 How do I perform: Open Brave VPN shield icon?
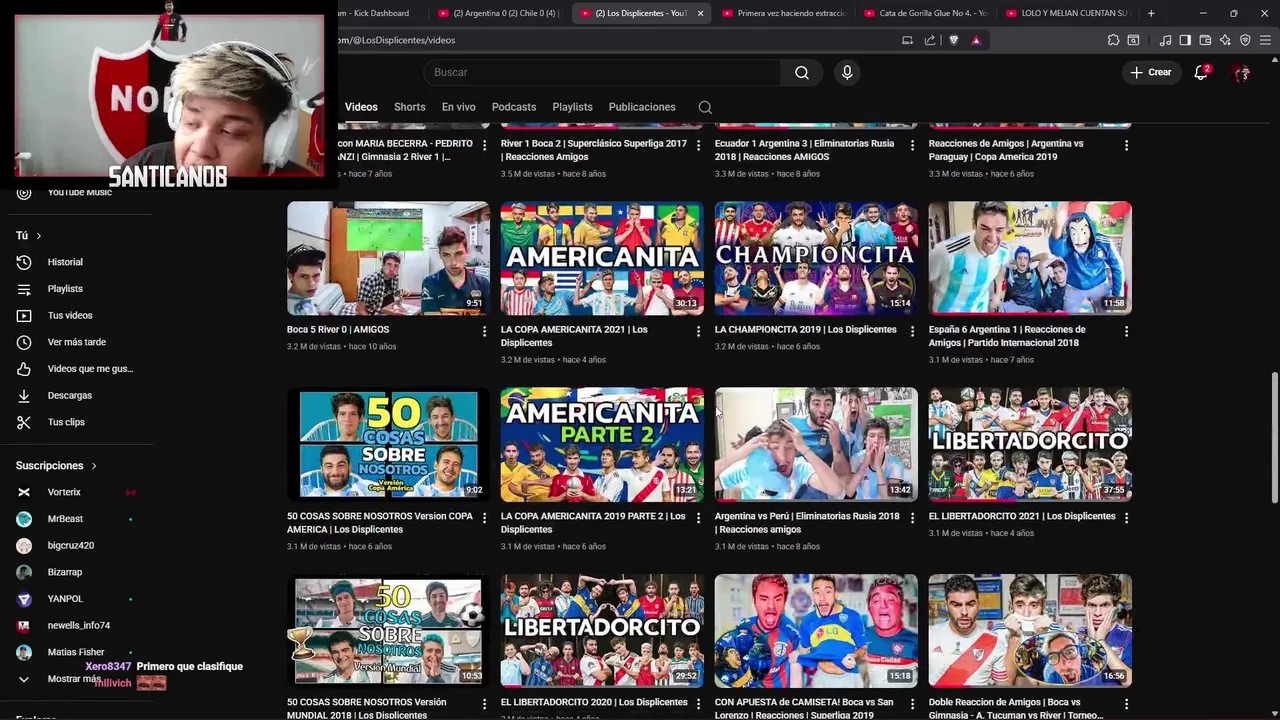(x=1245, y=40)
